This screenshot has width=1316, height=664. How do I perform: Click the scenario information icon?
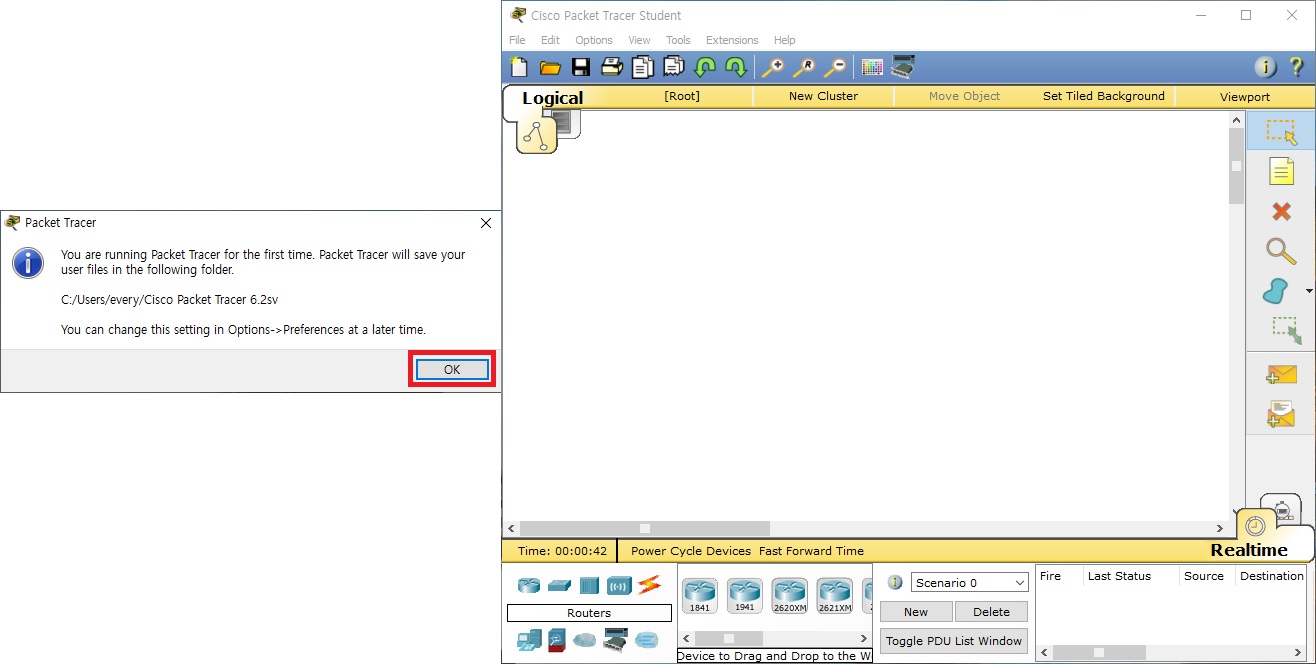point(895,582)
